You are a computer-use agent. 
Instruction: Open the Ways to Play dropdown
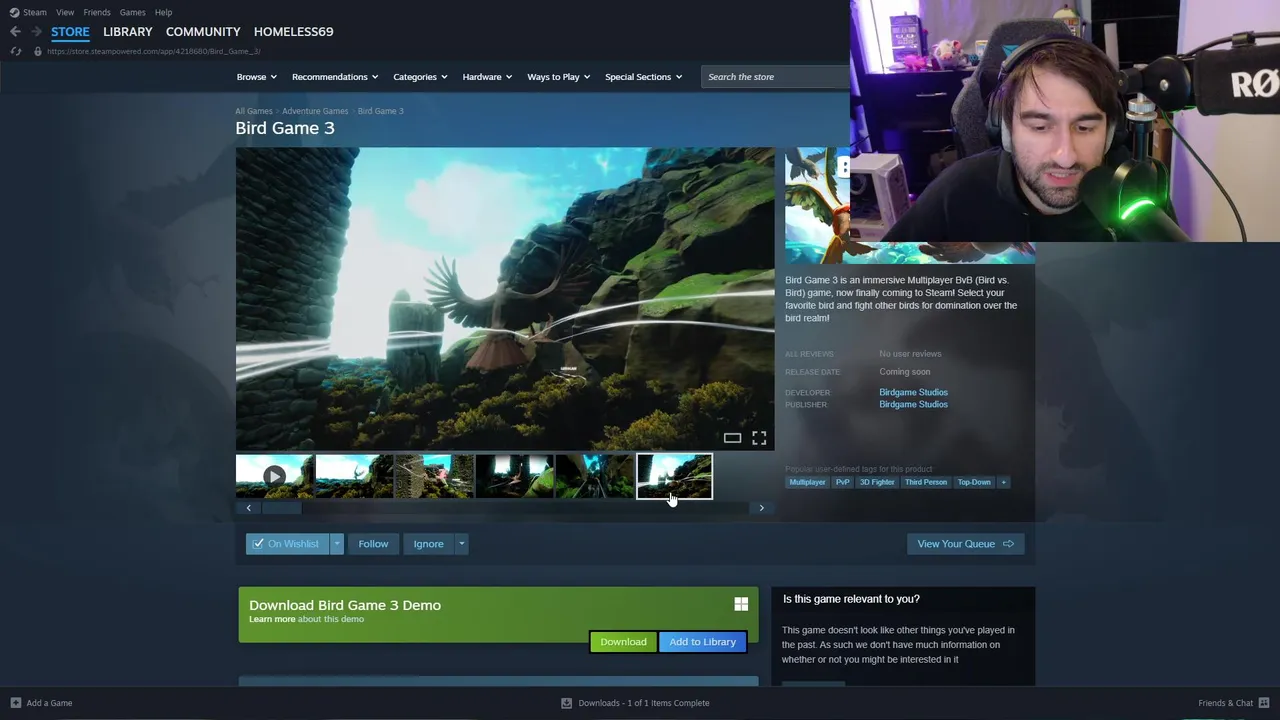tap(558, 77)
